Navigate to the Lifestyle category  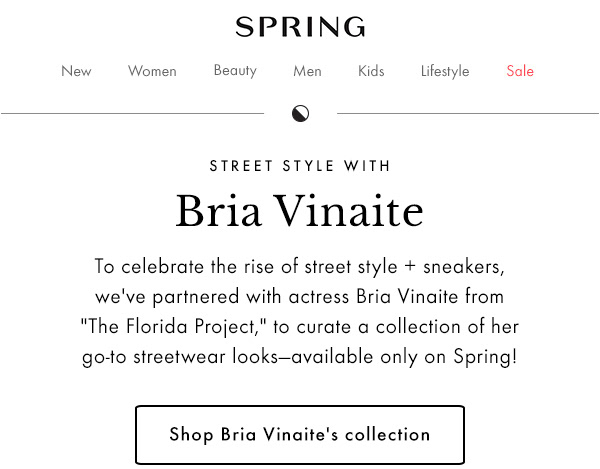point(445,71)
